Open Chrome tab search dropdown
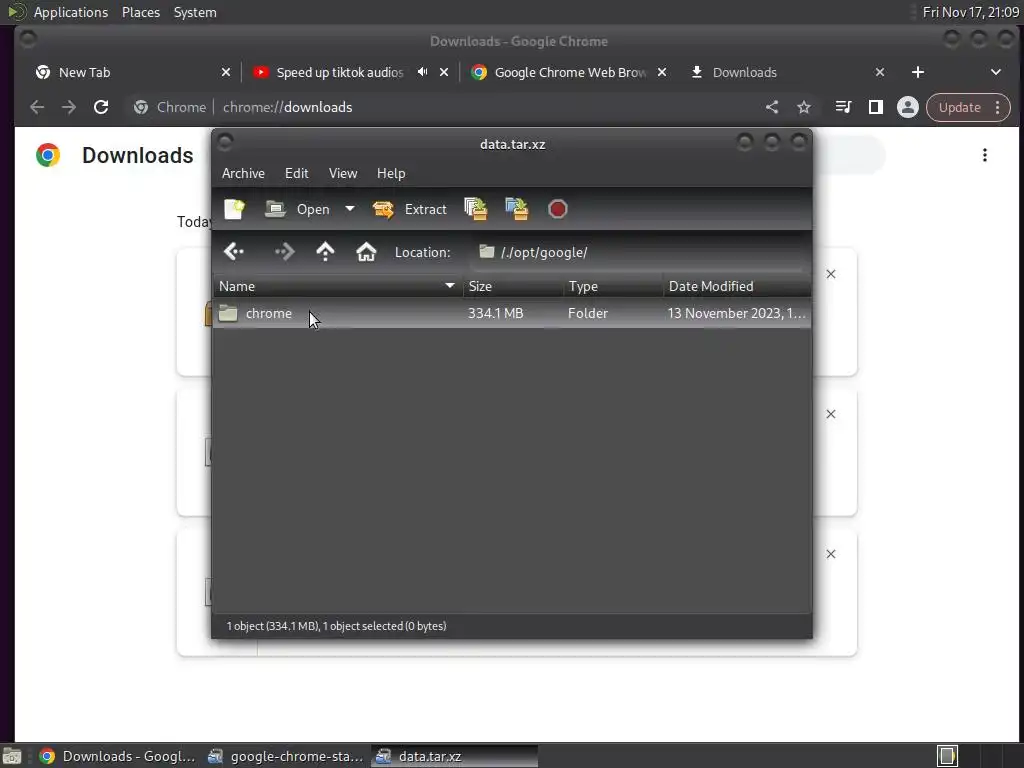 (995, 72)
